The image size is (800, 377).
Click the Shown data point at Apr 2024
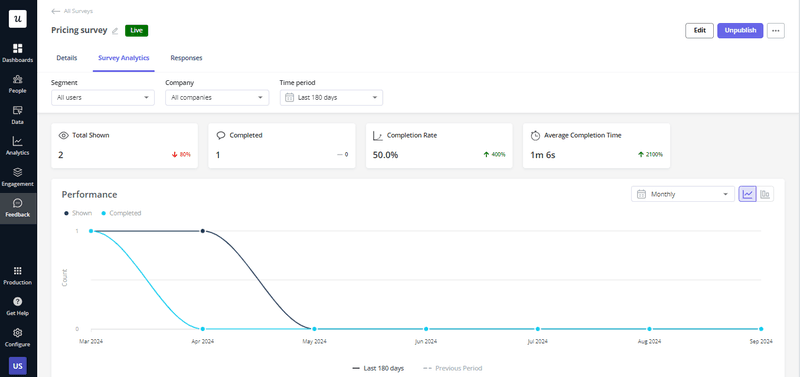[203, 231]
